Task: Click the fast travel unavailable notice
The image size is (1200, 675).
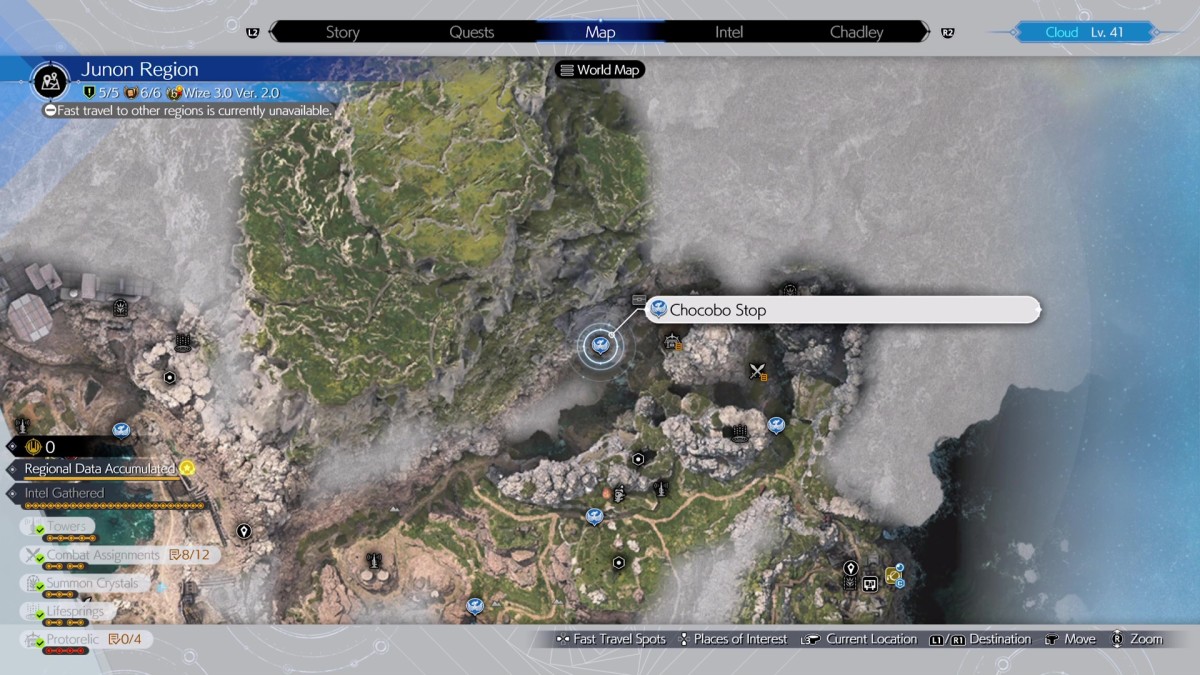Action: pyautogui.click(x=187, y=111)
